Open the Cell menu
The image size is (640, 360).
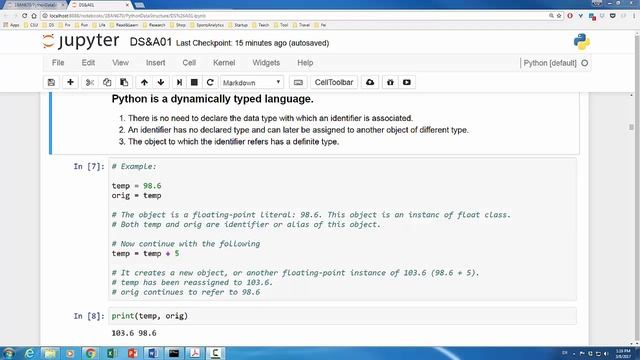click(189, 63)
